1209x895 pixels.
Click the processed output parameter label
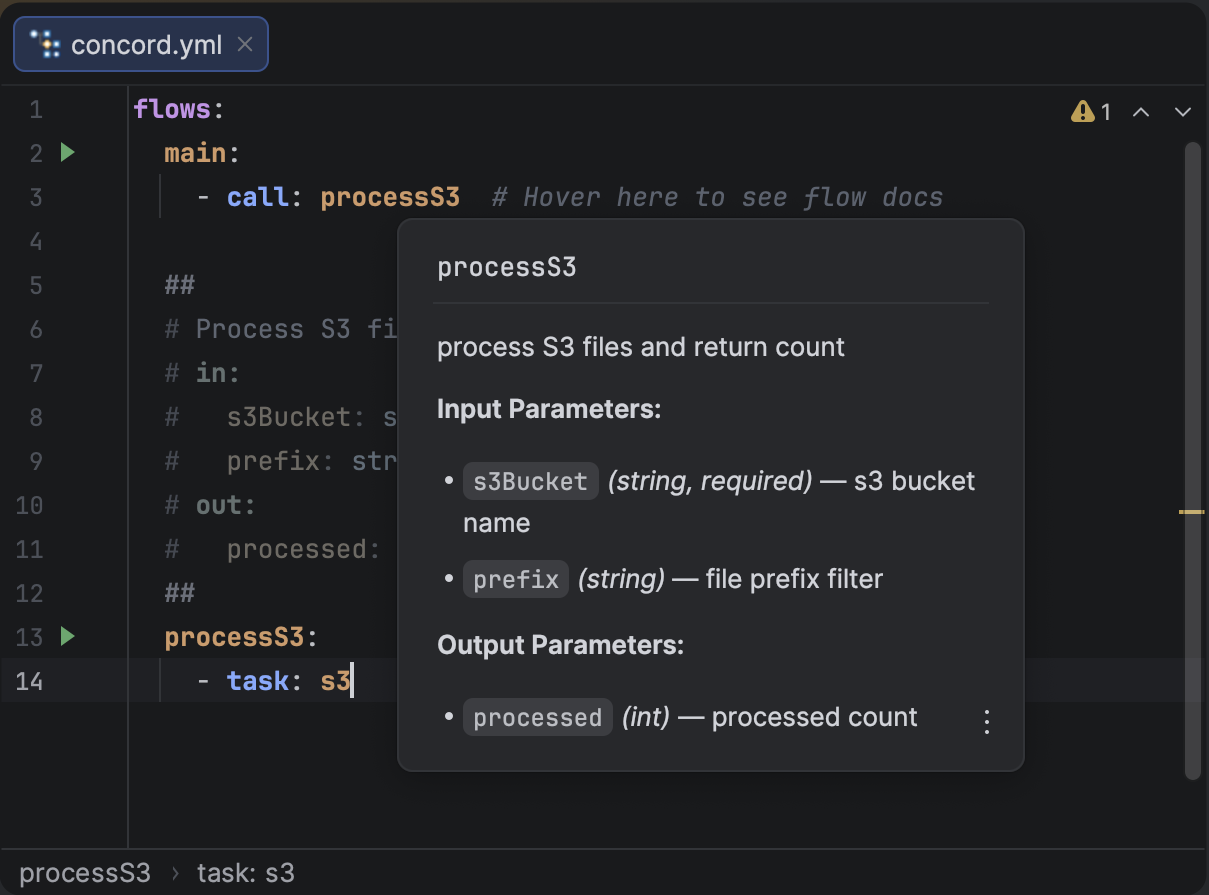coord(537,718)
